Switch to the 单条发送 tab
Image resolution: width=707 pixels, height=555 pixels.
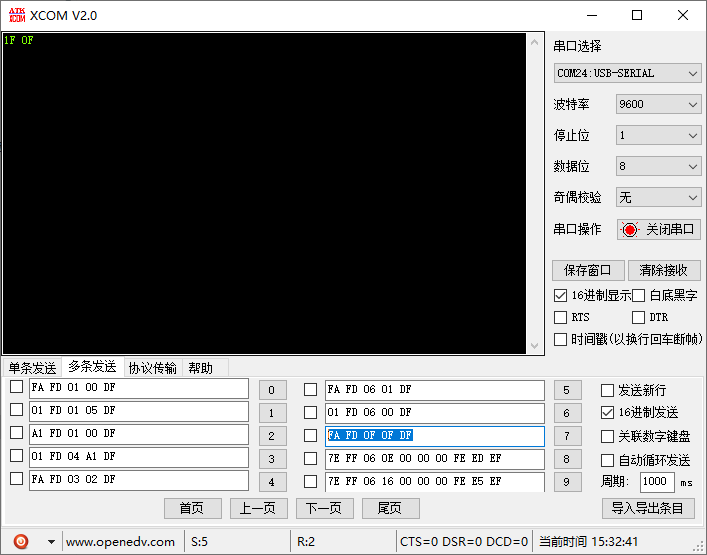tap(32, 368)
